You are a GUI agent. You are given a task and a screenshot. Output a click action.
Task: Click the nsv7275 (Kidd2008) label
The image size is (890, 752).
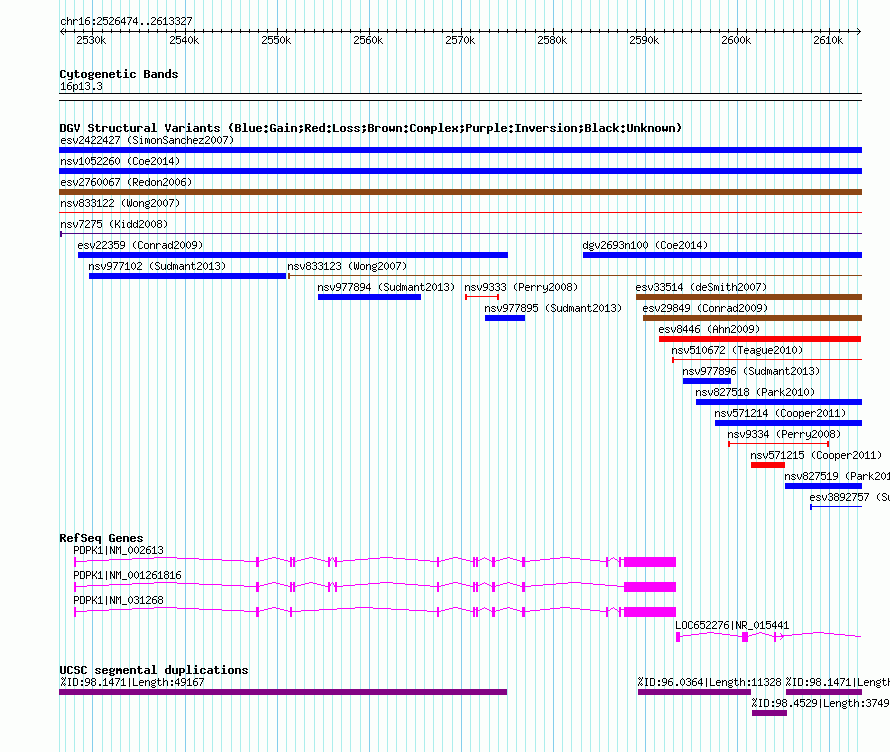point(114,224)
